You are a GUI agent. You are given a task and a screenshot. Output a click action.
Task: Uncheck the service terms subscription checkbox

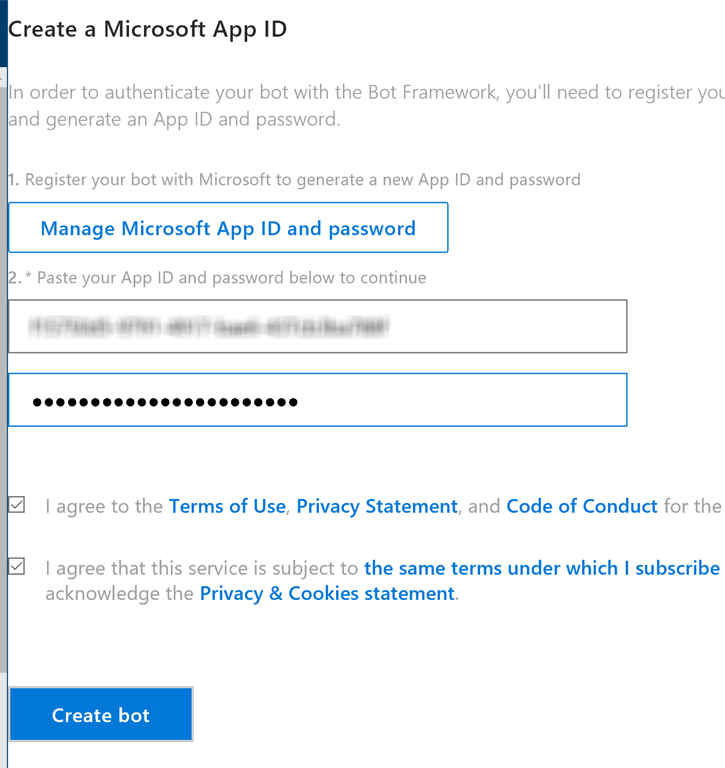point(17,566)
